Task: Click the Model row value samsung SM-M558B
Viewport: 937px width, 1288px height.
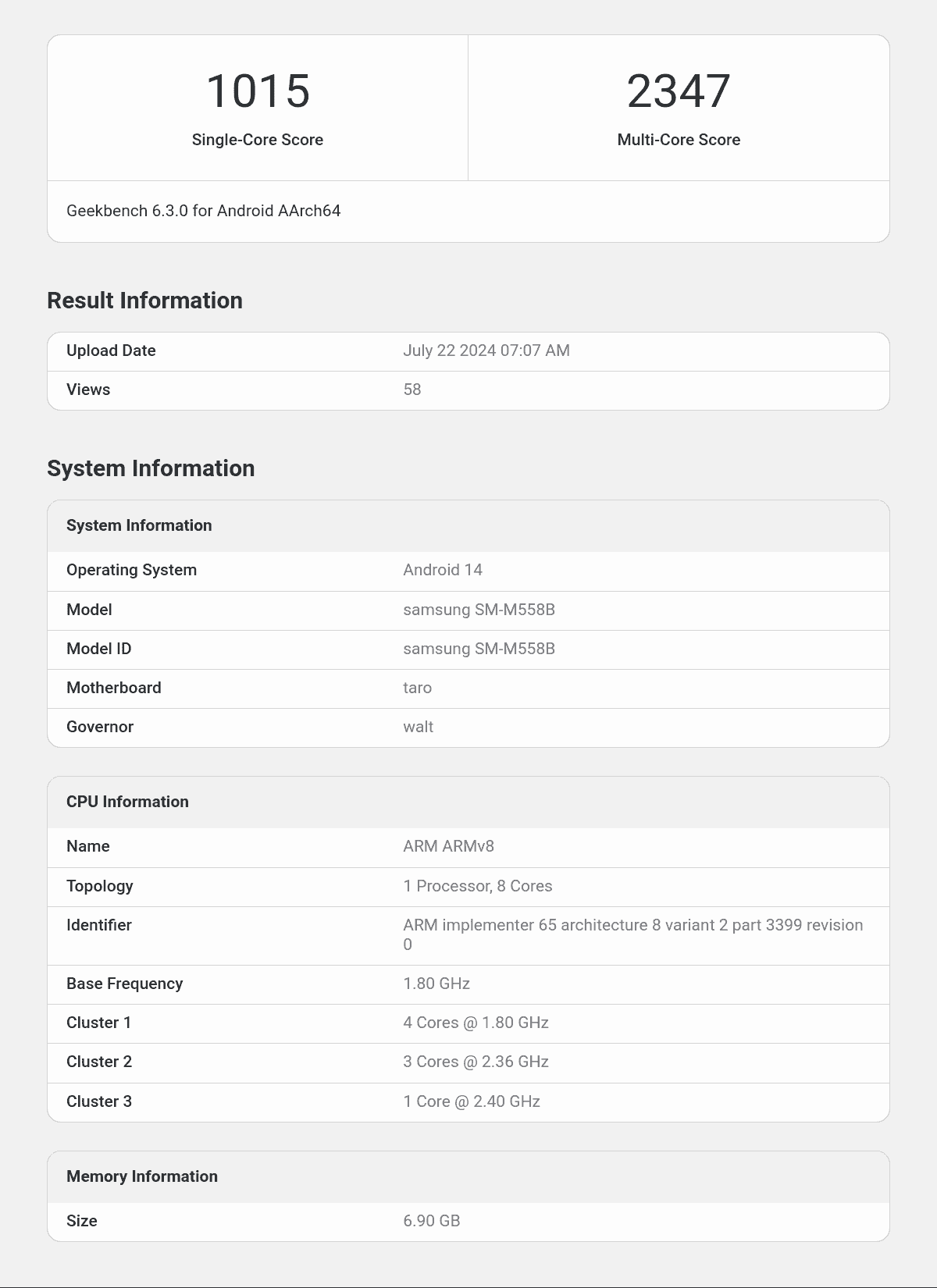Action: point(479,610)
